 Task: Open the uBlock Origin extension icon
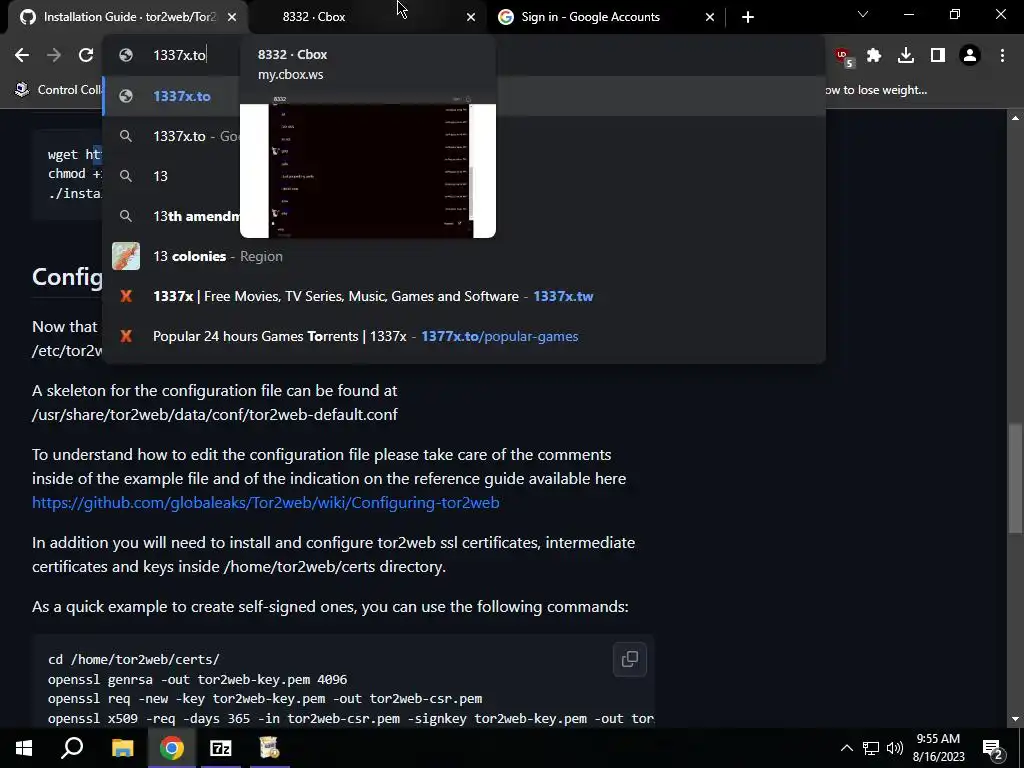(843, 56)
